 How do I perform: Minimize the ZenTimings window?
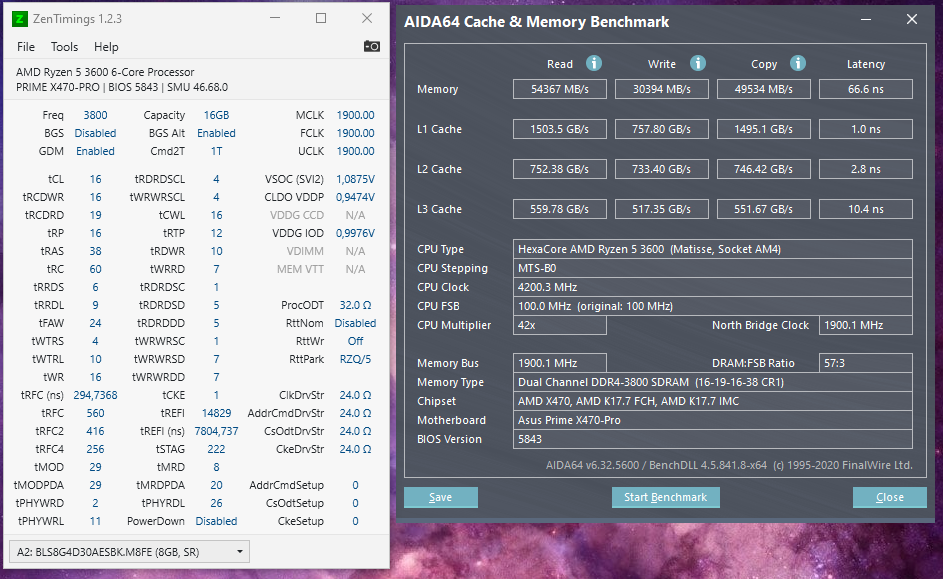tap(275, 19)
